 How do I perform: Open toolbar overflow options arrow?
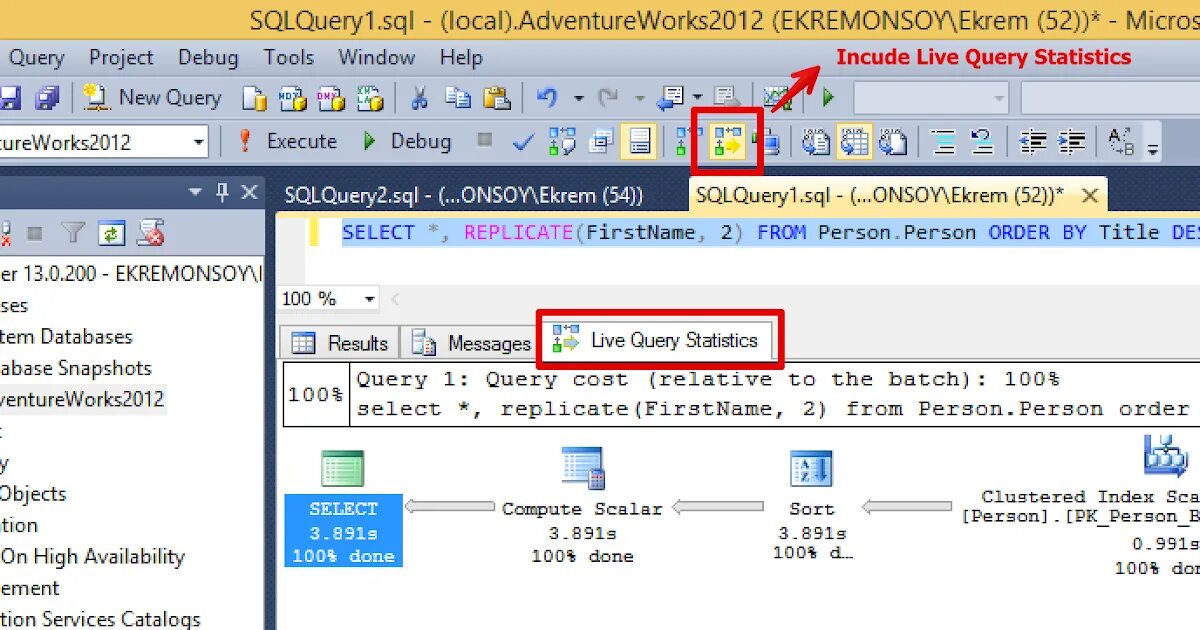tap(1153, 150)
